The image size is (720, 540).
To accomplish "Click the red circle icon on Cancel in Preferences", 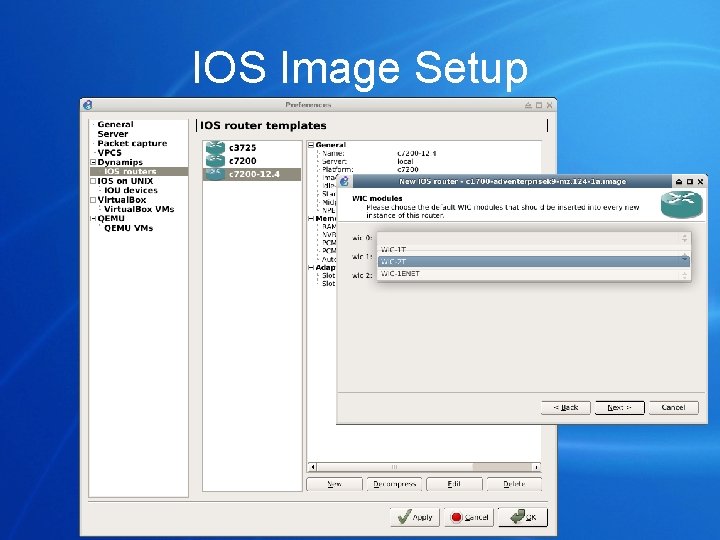I will 456,518.
